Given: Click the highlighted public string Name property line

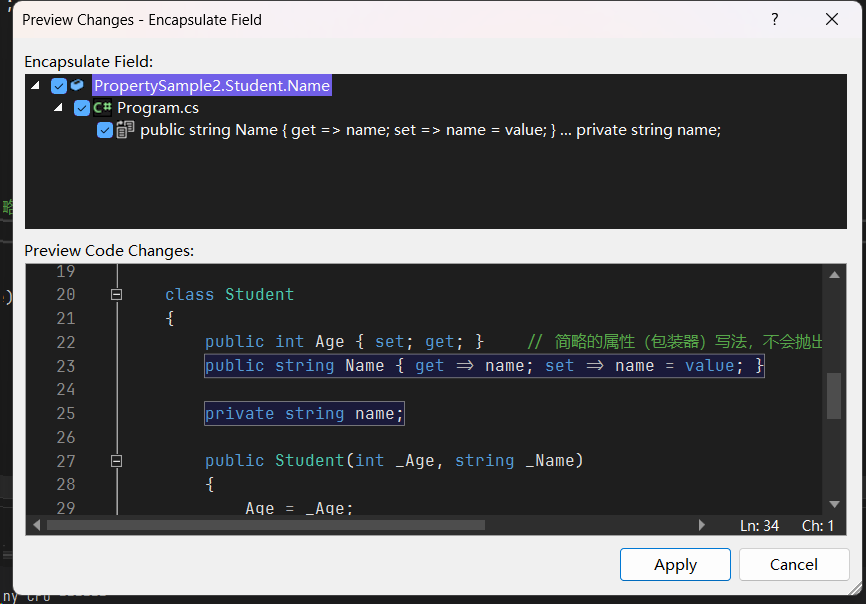Looking at the screenshot, I should (484, 366).
